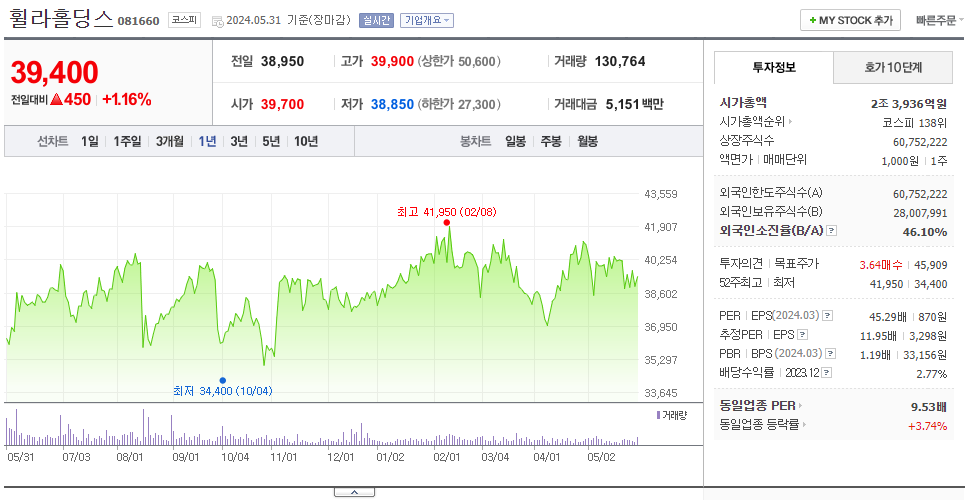Select the 5년 line chart period
This screenshot has height=500, width=968.
pos(271,141)
